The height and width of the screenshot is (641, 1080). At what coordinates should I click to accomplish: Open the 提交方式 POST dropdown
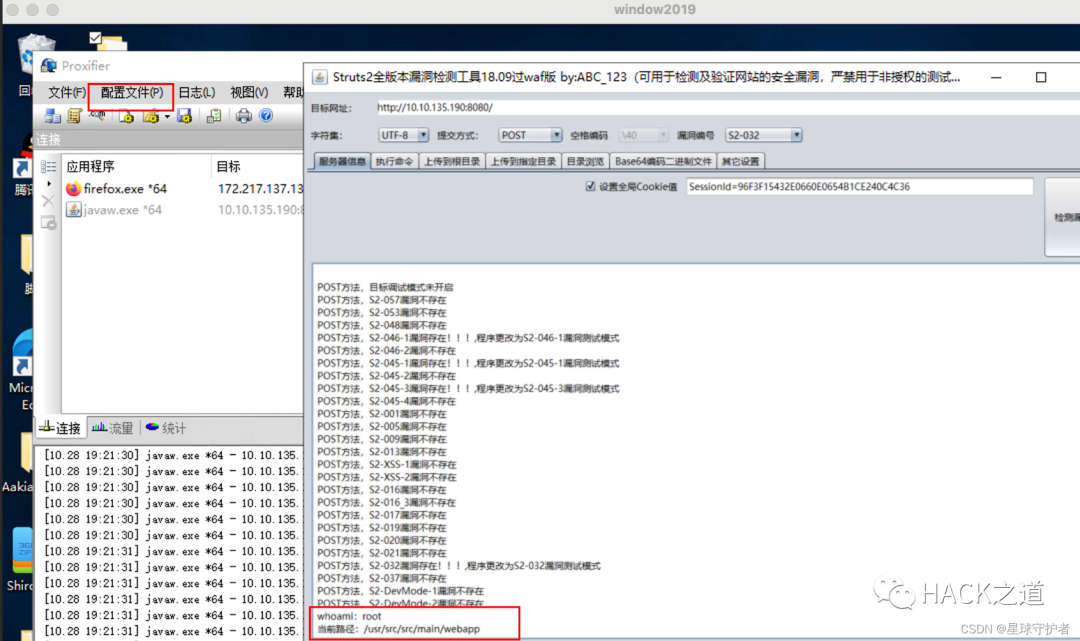click(530, 136)
